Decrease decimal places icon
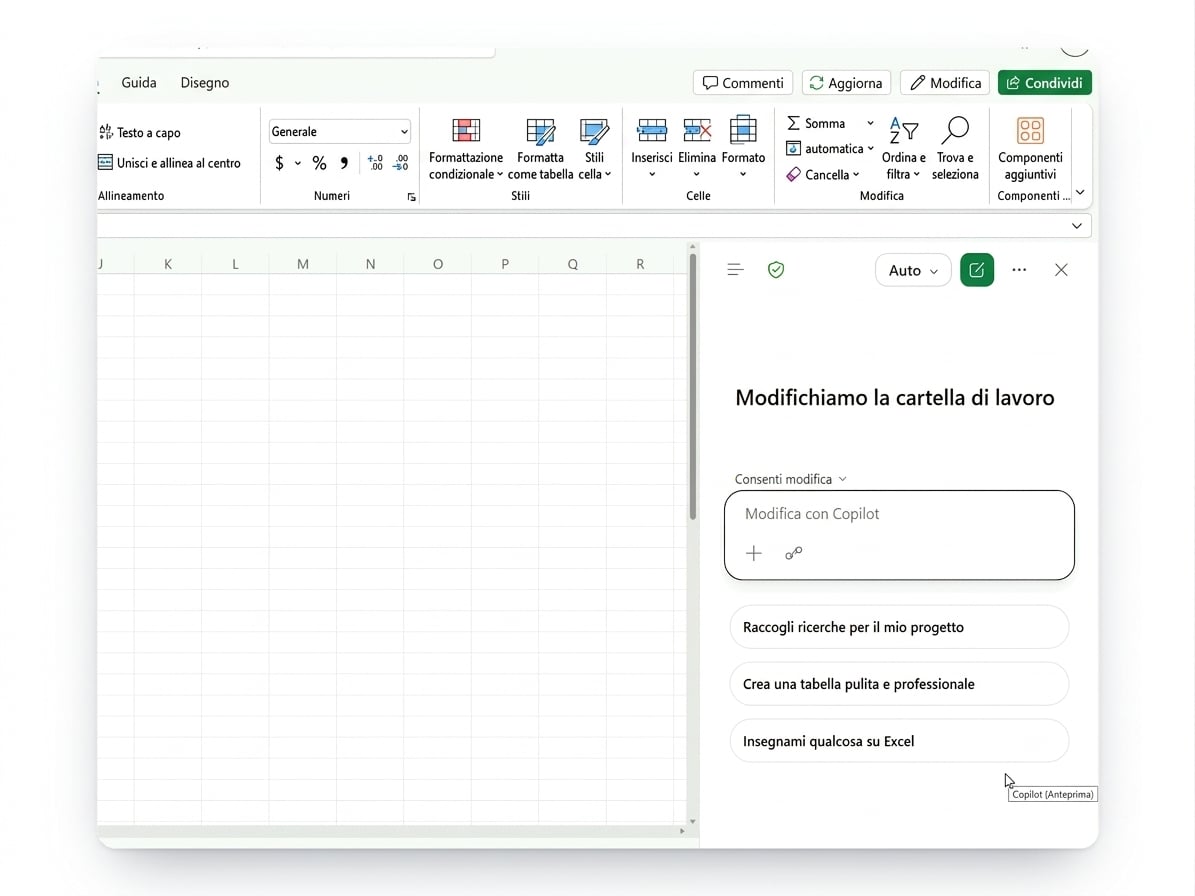This screenshot has height=896, width=1195. point(400,162)
